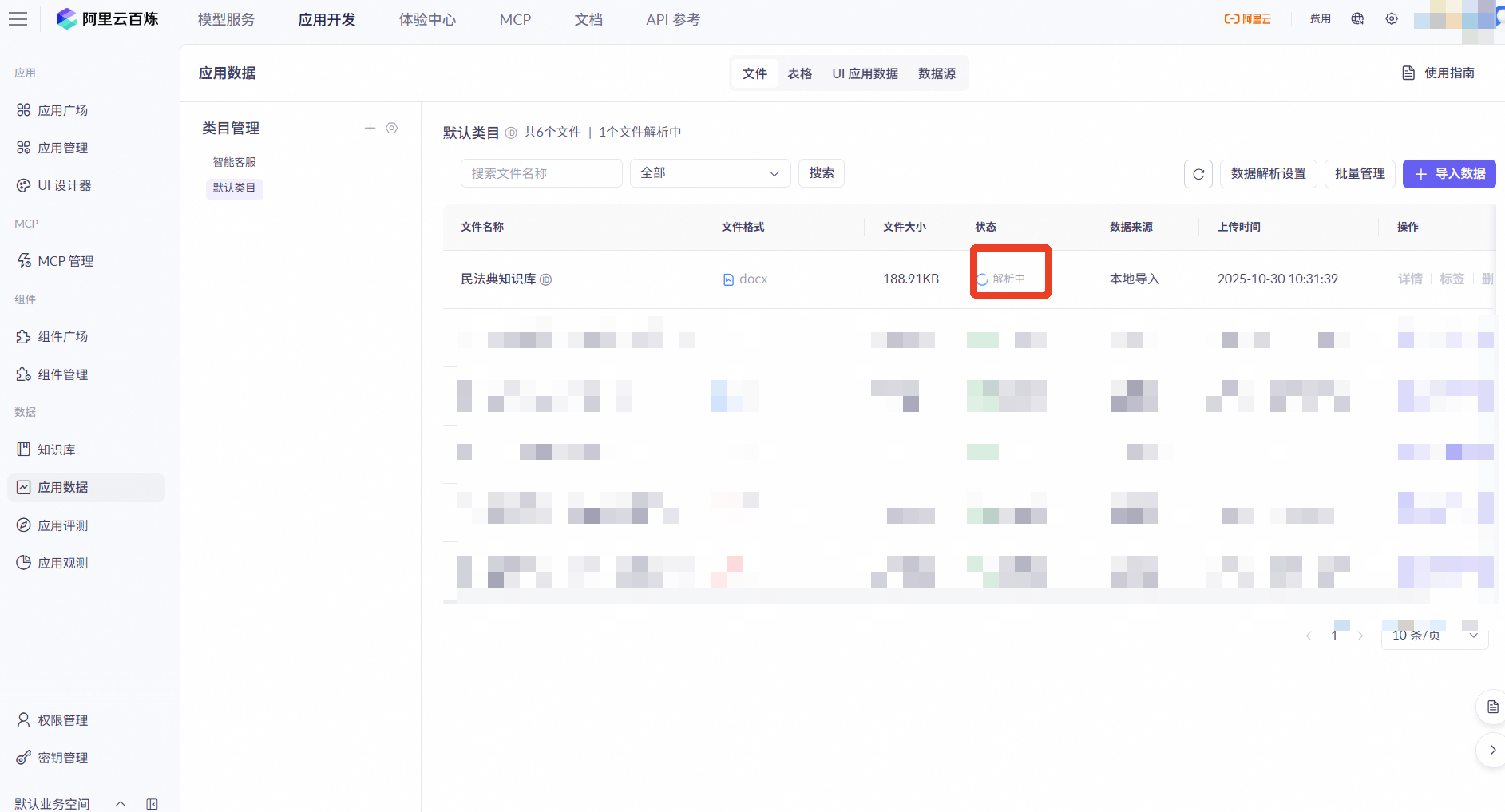Click the docx file type icon
This screenshot has height=812, width=1505.
pyautogui.click(x=728, y=279)
